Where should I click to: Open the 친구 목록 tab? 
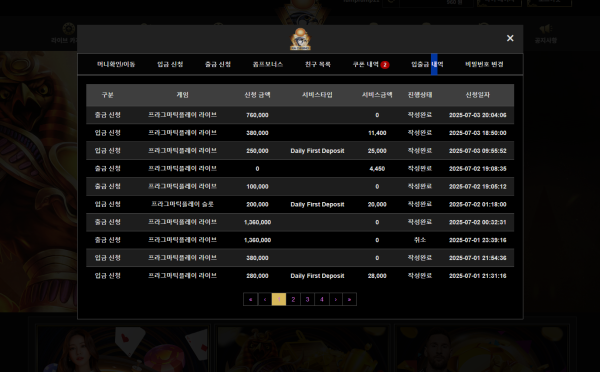318,64
